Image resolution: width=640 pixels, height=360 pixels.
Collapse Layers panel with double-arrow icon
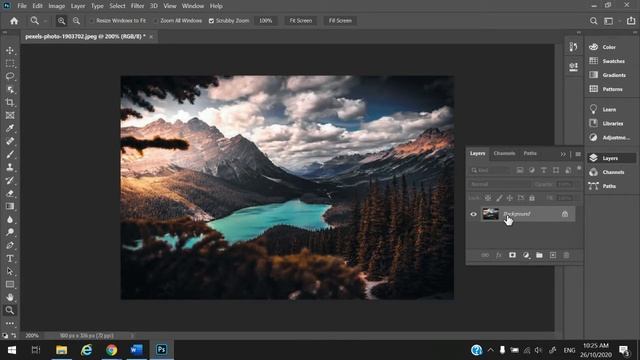[x=563, y=154]
